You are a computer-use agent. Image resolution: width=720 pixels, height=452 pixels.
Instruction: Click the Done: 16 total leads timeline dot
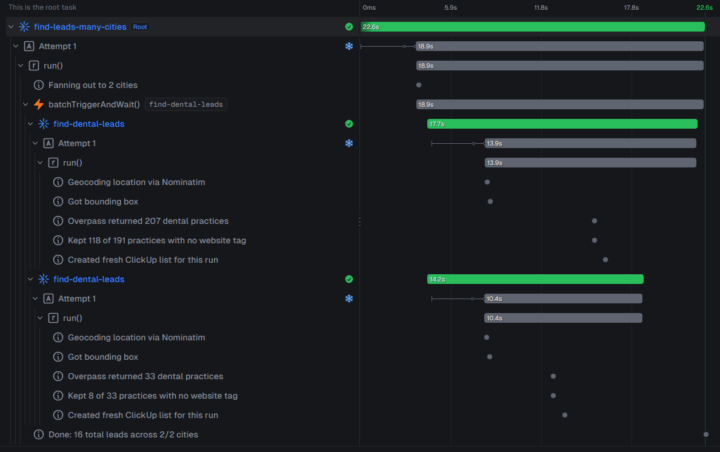(706, 435)
